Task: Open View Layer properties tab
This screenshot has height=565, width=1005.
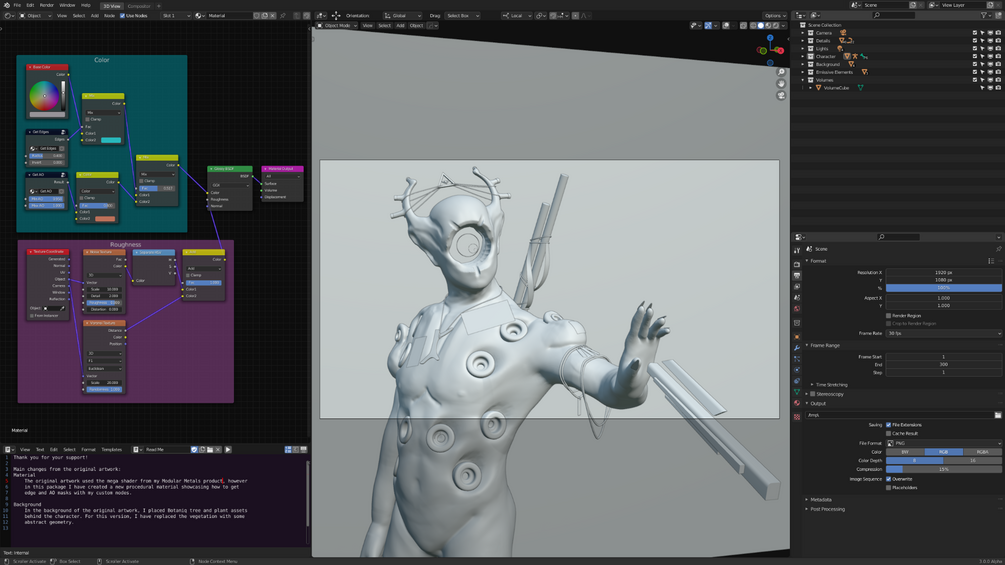Action: coord(797,286)
